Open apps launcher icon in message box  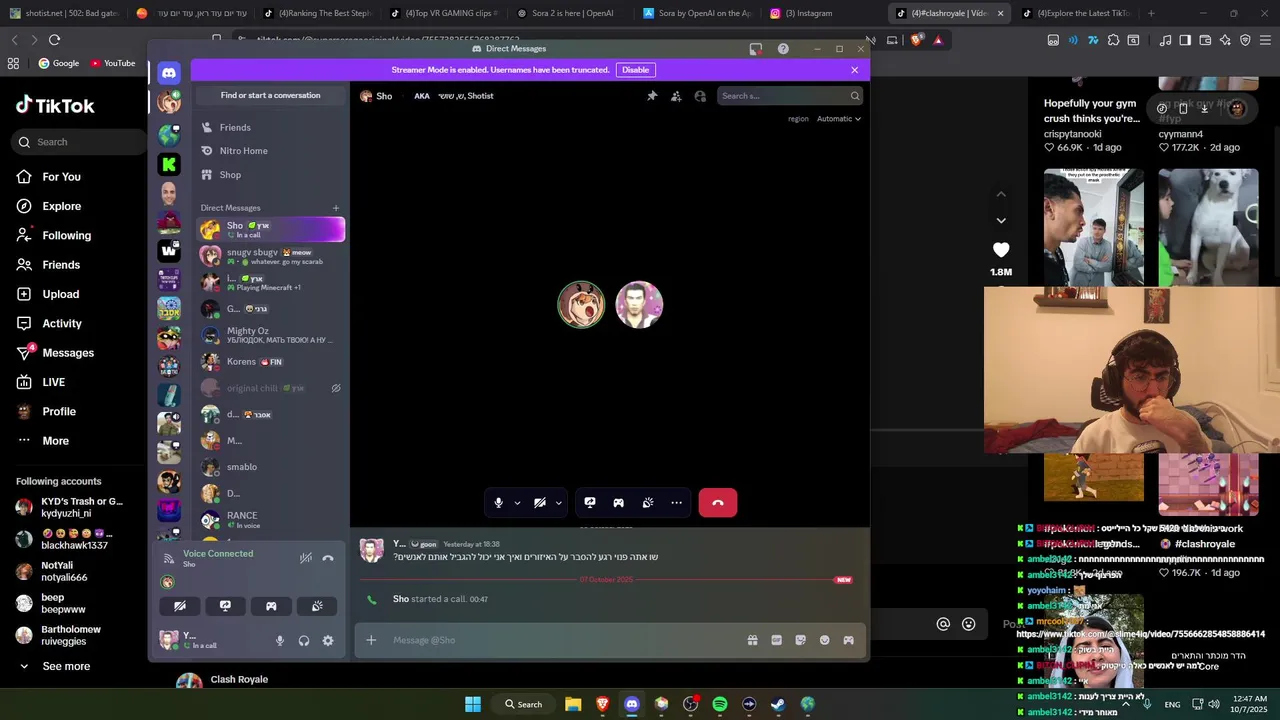(849, 640)
